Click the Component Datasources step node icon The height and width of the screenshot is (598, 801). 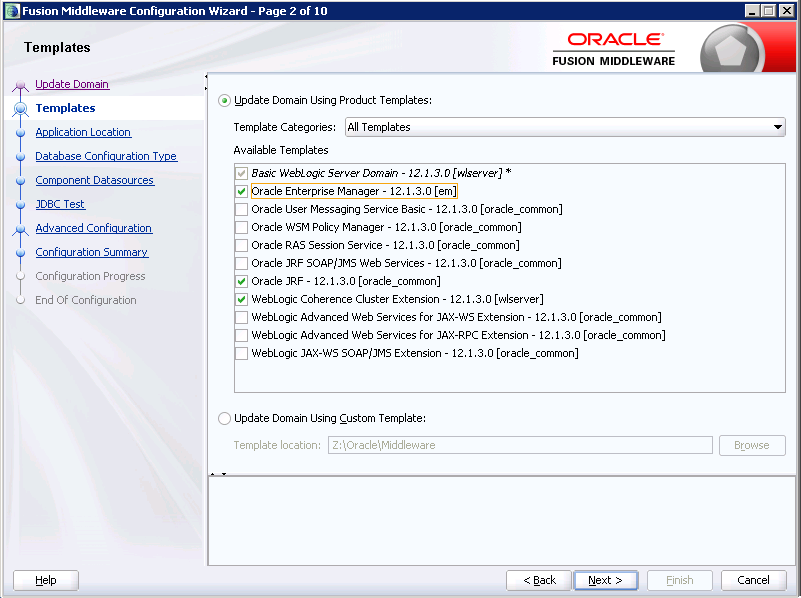coord(20,181)
